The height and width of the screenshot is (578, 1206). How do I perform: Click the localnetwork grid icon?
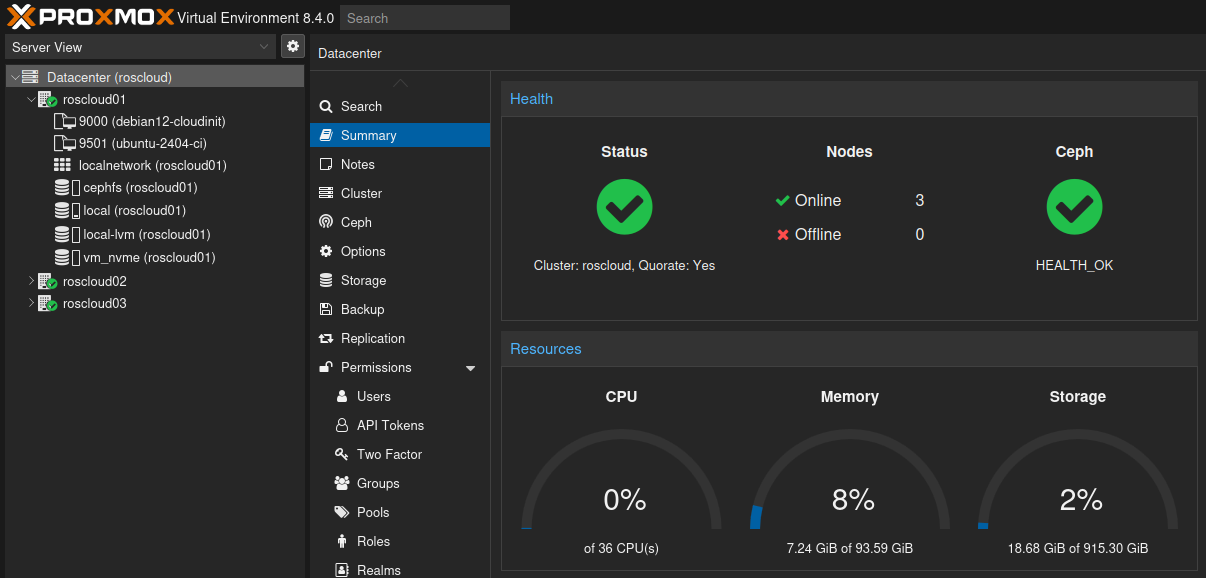(63, 165)
